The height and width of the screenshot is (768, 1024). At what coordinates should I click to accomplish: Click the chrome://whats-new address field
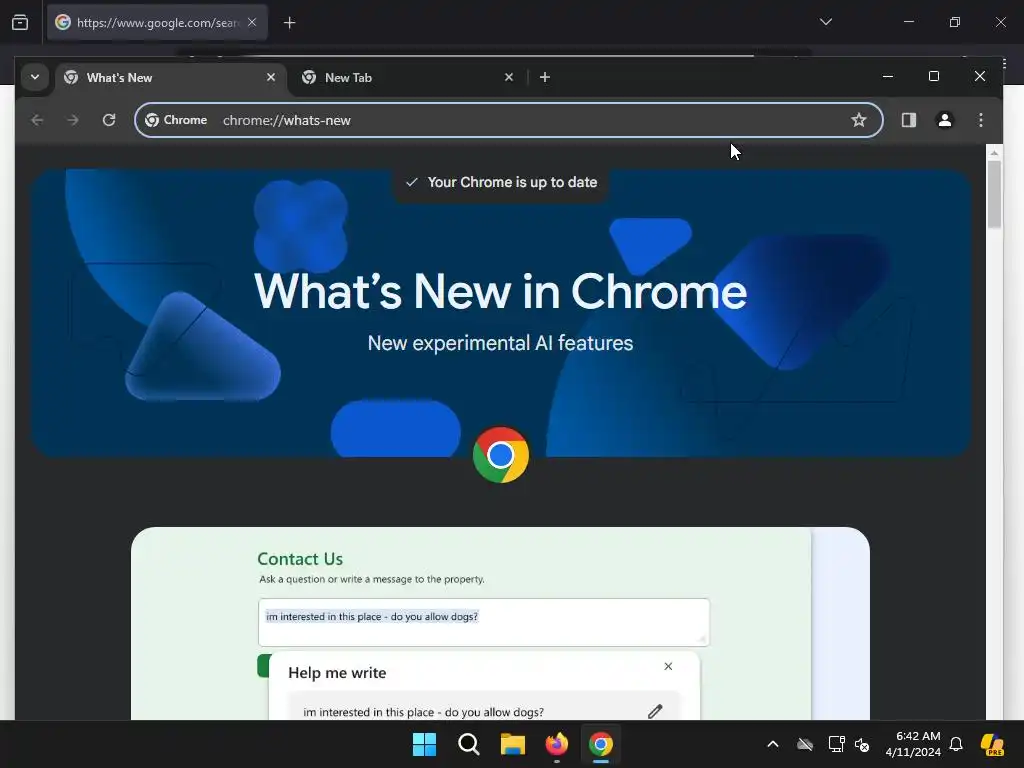point(509,120)
